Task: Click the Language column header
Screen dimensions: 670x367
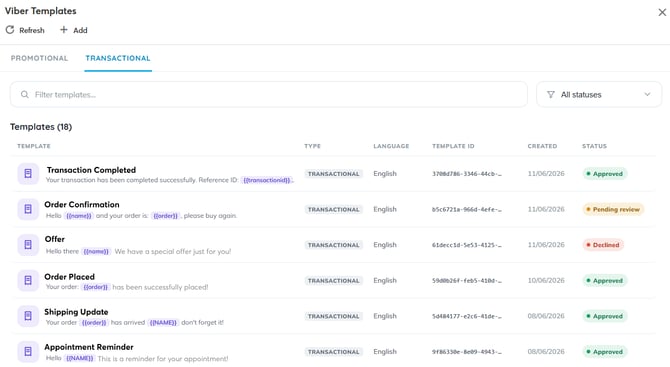Action: [391, 146]
